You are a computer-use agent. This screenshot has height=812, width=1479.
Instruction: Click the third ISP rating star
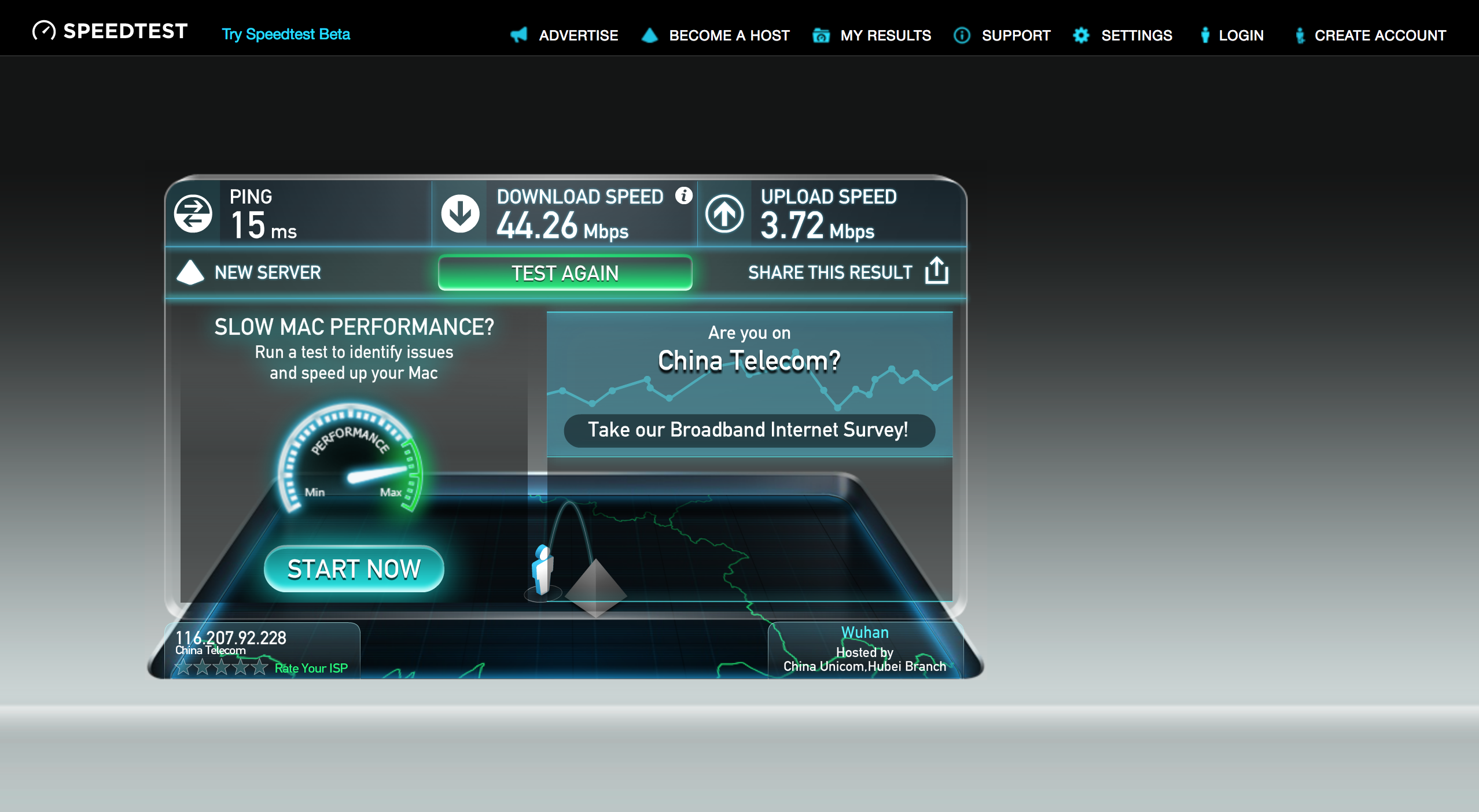coord(222,667)
